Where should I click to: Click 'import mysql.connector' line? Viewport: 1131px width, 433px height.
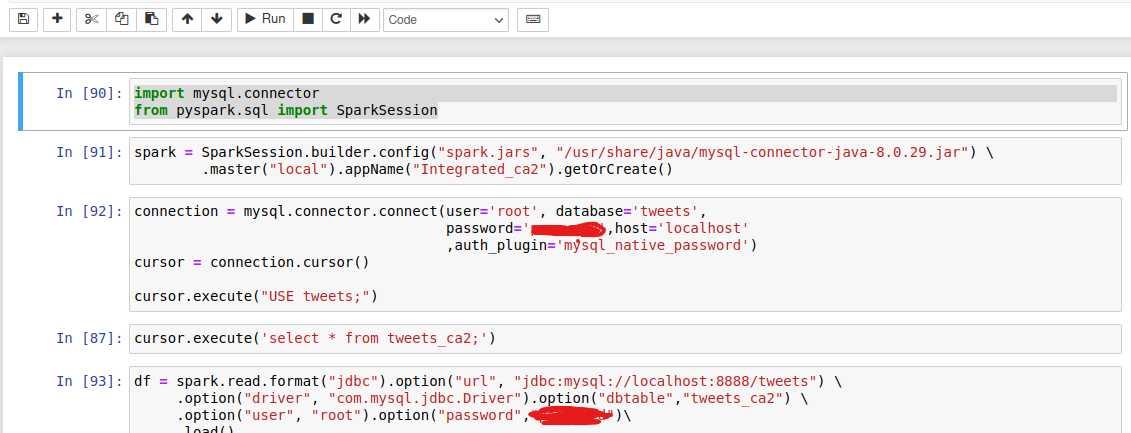226,93
